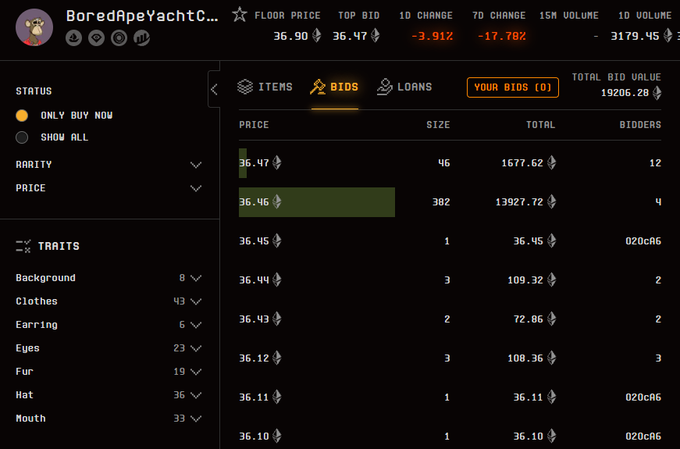Sort by the Size column header
680x449 pixels.
click(x=438, y=125)
